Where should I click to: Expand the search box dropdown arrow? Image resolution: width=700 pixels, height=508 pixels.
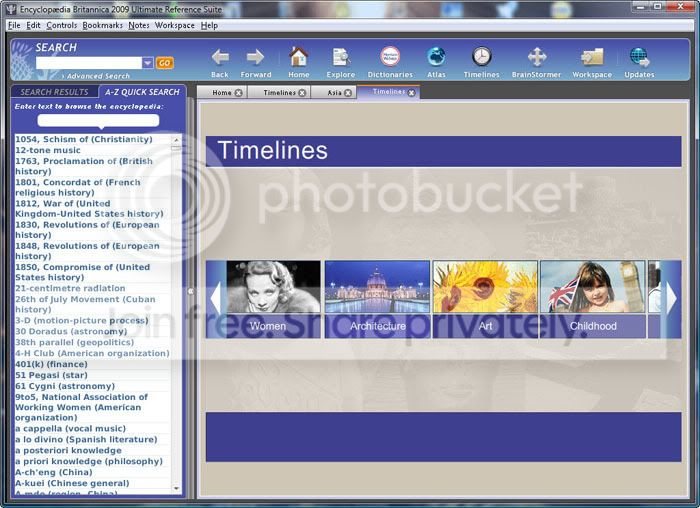click(148, 63)
